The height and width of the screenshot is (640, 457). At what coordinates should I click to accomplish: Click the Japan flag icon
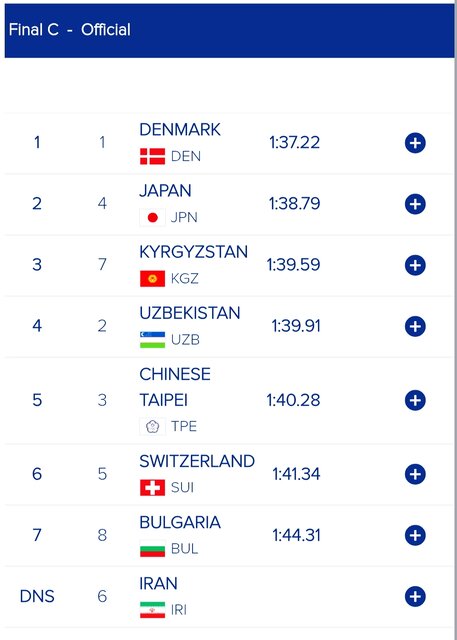coord(153,218)
